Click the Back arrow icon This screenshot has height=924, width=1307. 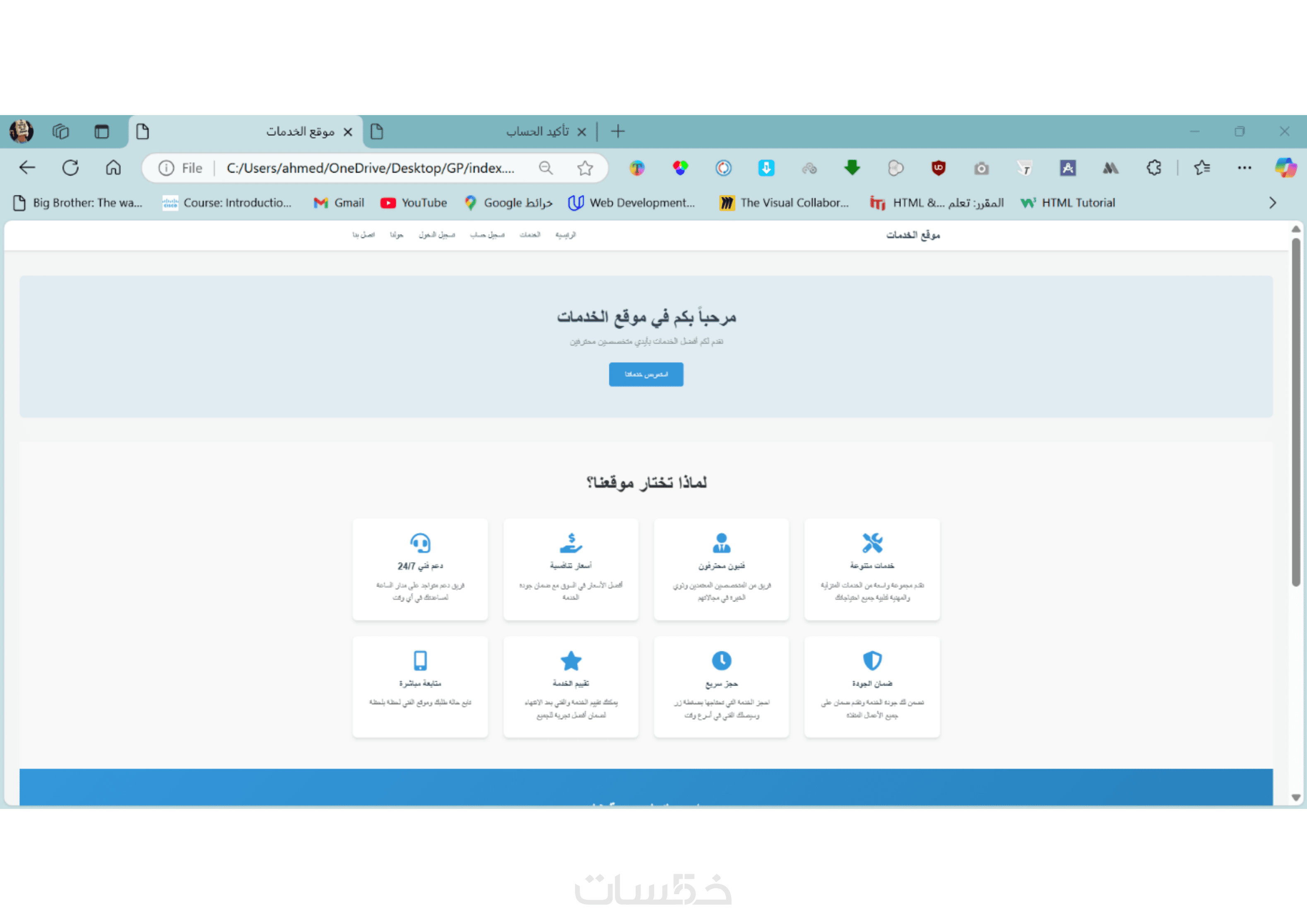coord(27,168)
